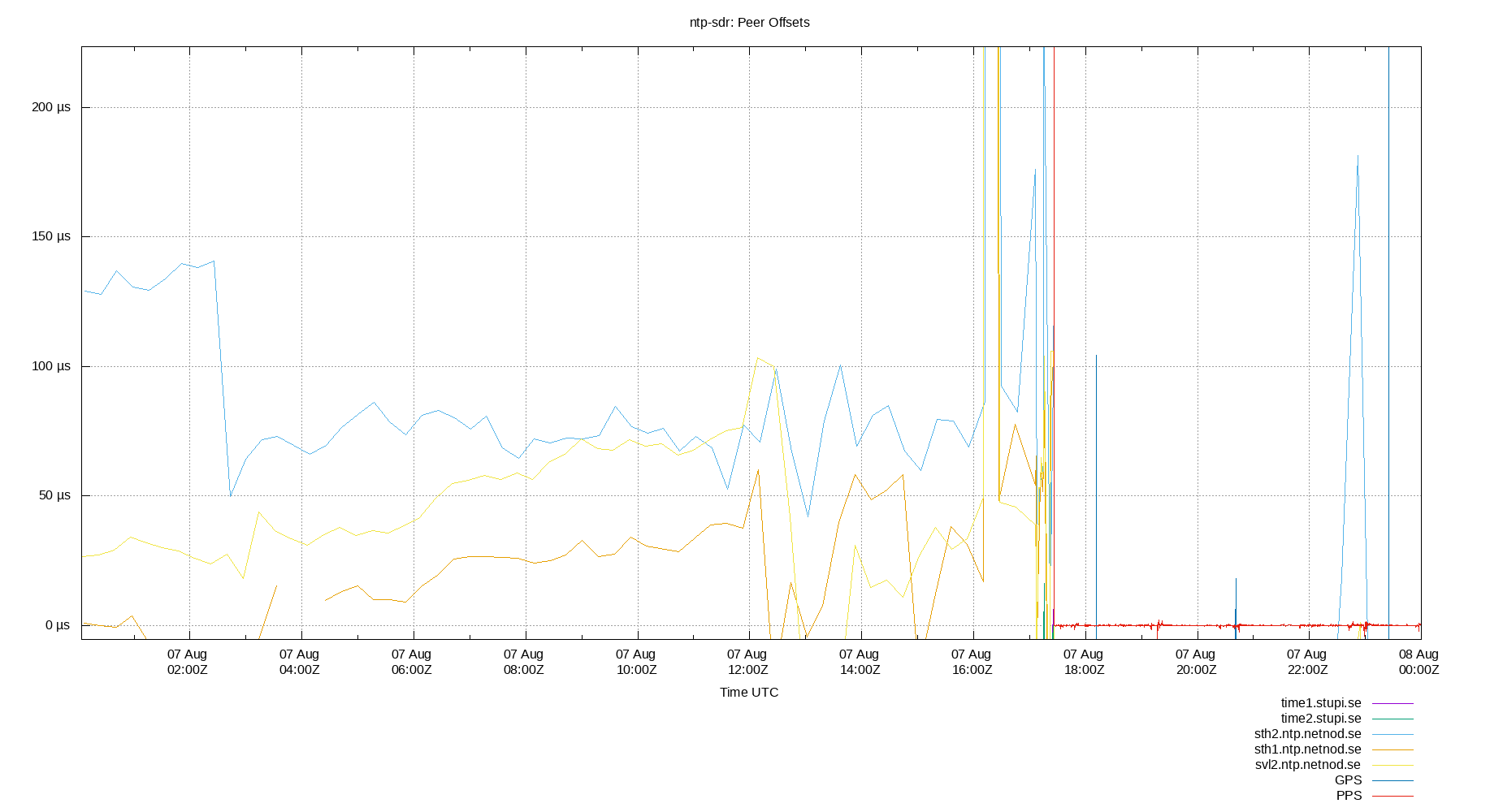Click legend entry 'time1.stupi.se'
Image resolution: width=1503 pixels, height=812 pixels.
[x=1321, y=703]
